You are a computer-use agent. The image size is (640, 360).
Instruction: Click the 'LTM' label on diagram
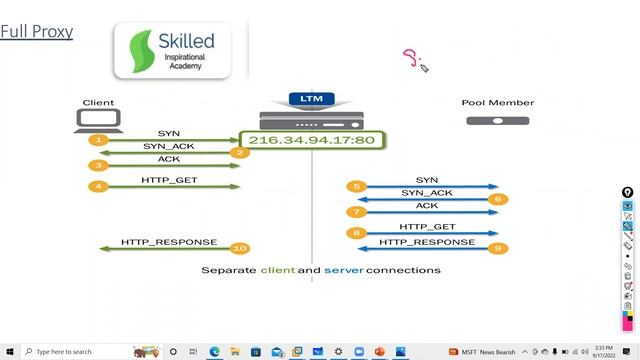[x=311, y=99]
